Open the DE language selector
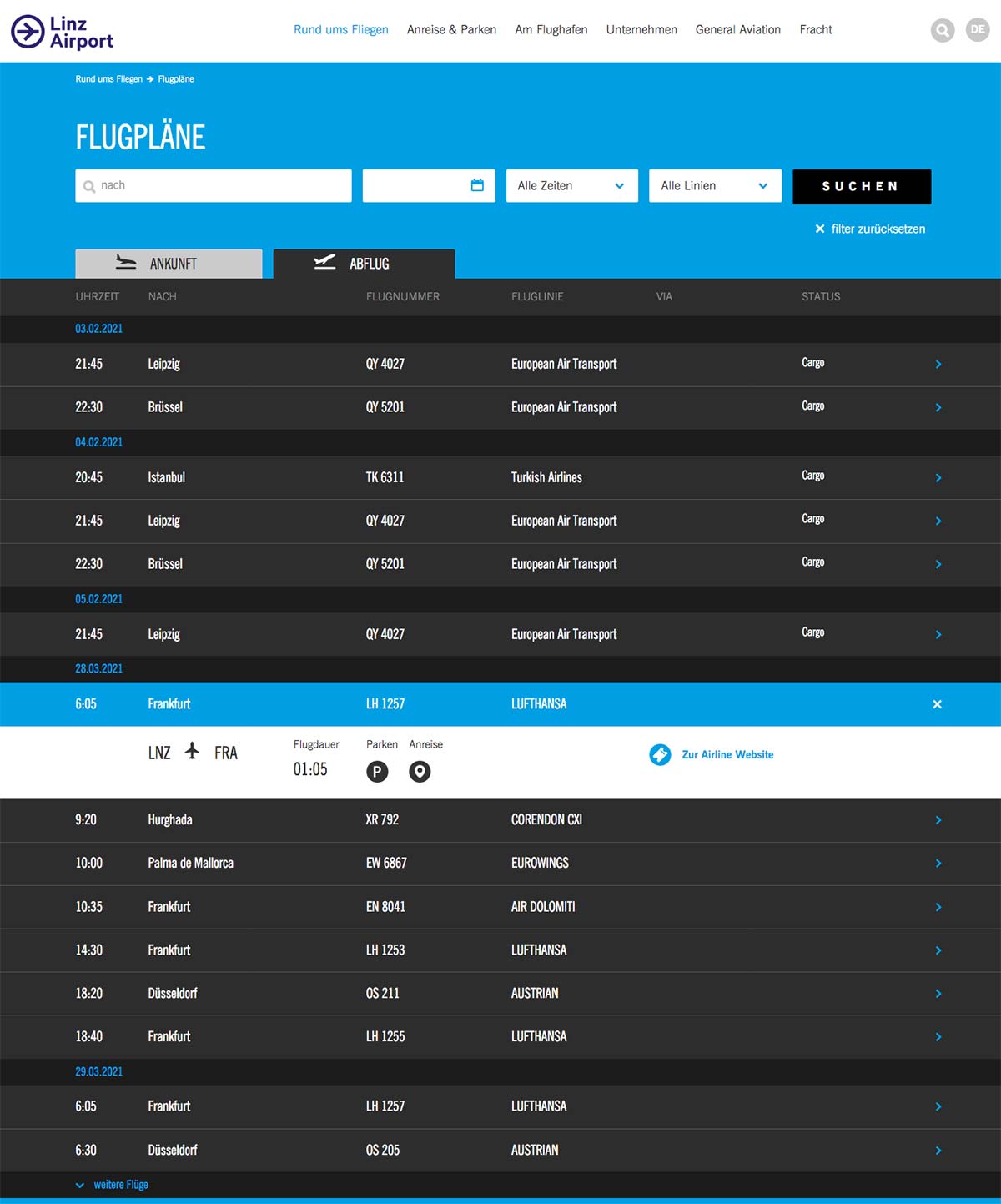 978,30
